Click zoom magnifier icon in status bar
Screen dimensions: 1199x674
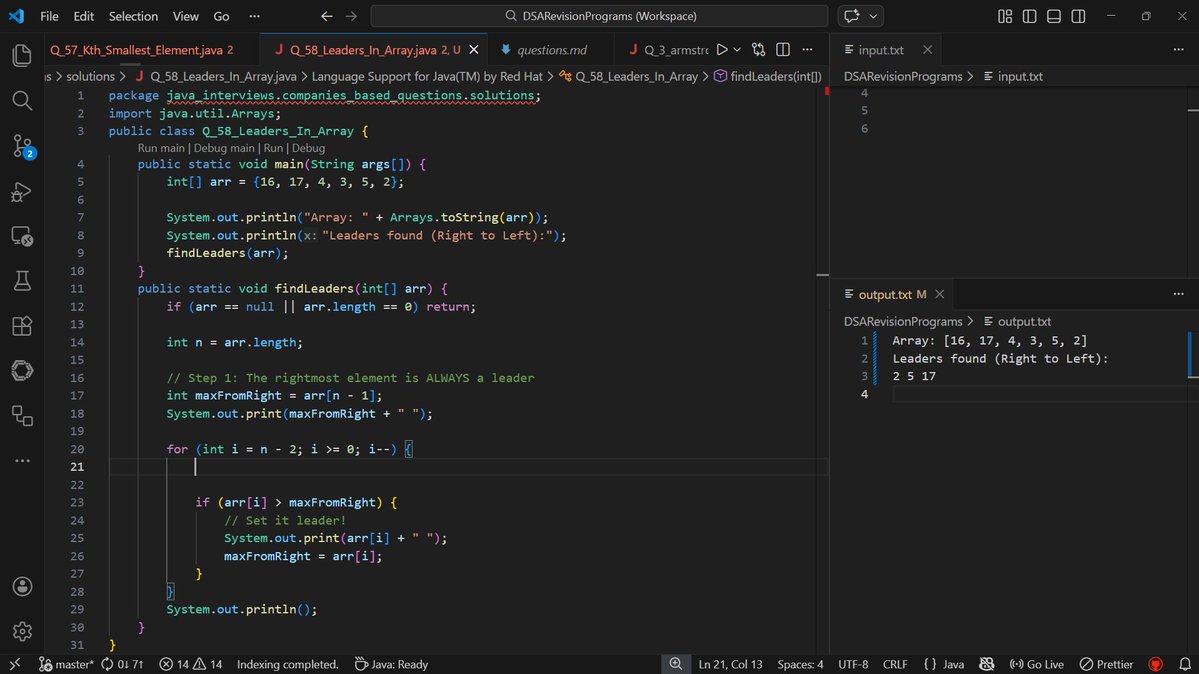pos(676,664)
